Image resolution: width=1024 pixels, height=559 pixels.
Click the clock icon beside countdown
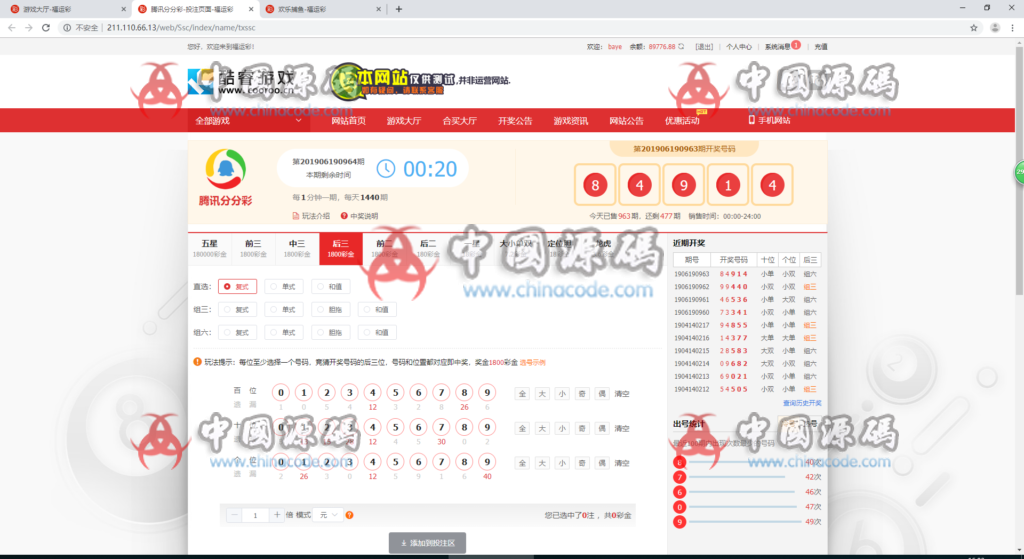click(x=385, y=168)
